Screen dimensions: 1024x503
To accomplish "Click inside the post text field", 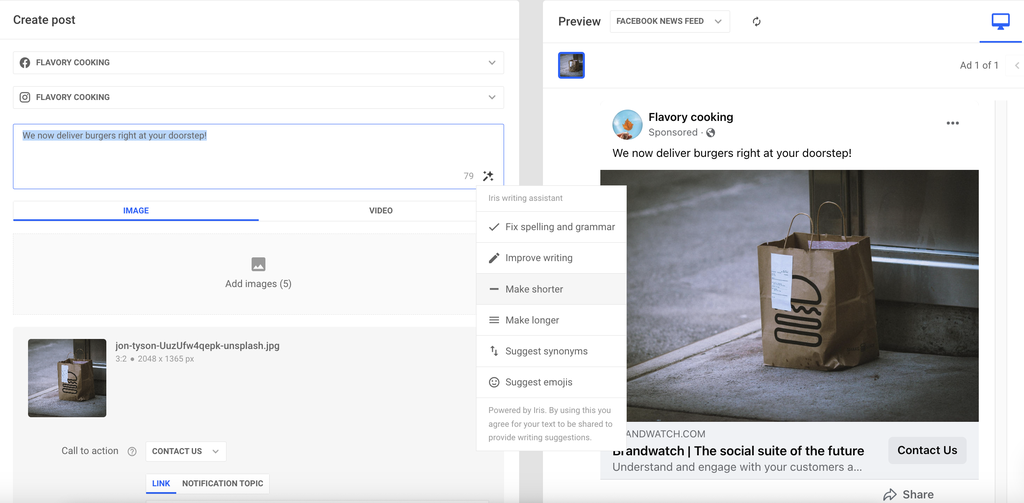I will click(250, 160).
